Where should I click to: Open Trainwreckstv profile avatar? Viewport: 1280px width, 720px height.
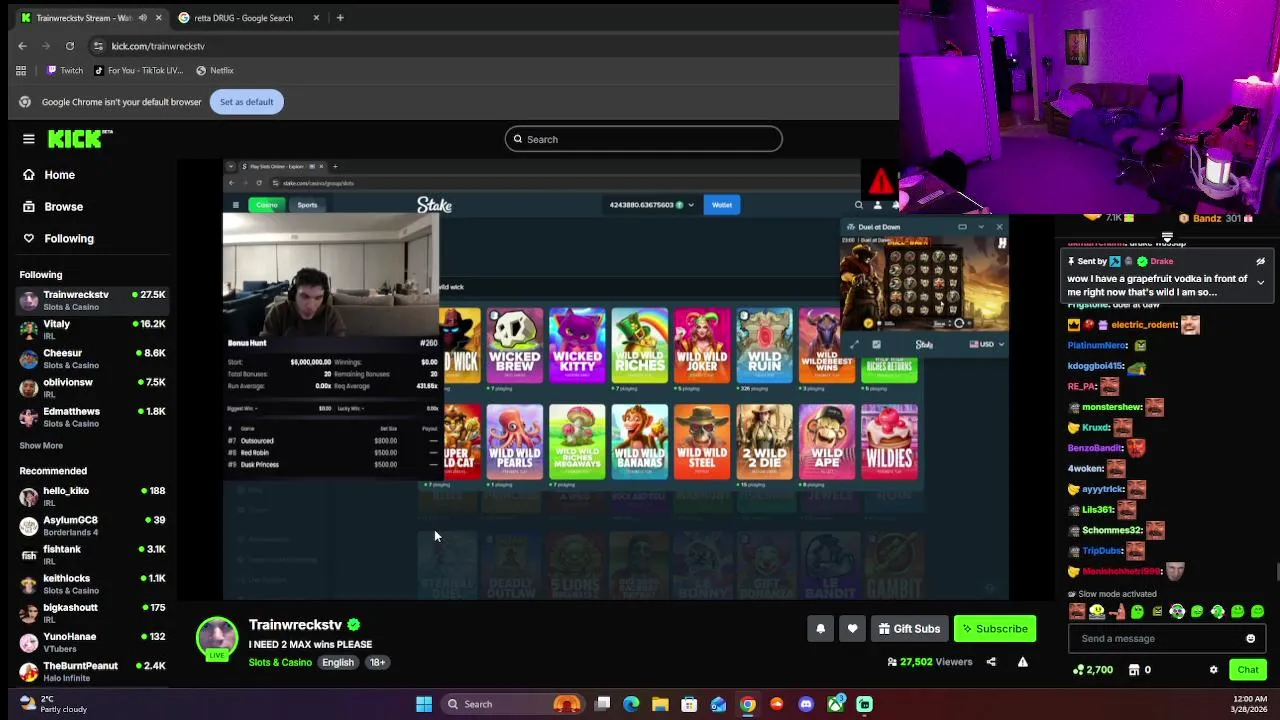point(217,638)
